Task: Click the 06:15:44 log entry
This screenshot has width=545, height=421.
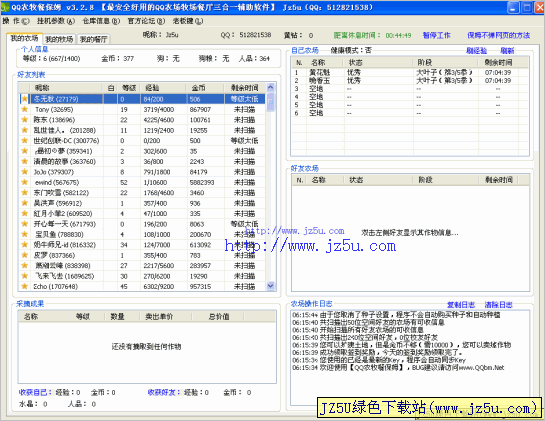Action: coord(396,315)
